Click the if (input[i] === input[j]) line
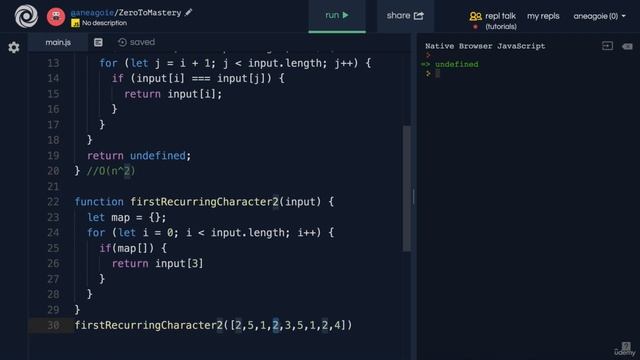Image resolution: width=640 pixels, height=360 pixels. [x=198, y=78]
